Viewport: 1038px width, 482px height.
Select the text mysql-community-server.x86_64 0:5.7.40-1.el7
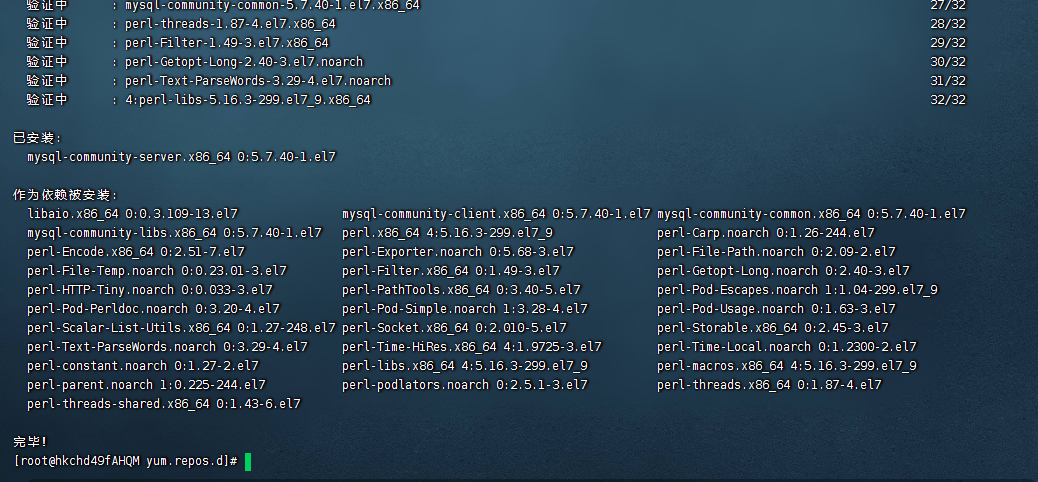(x=181, y=157)
